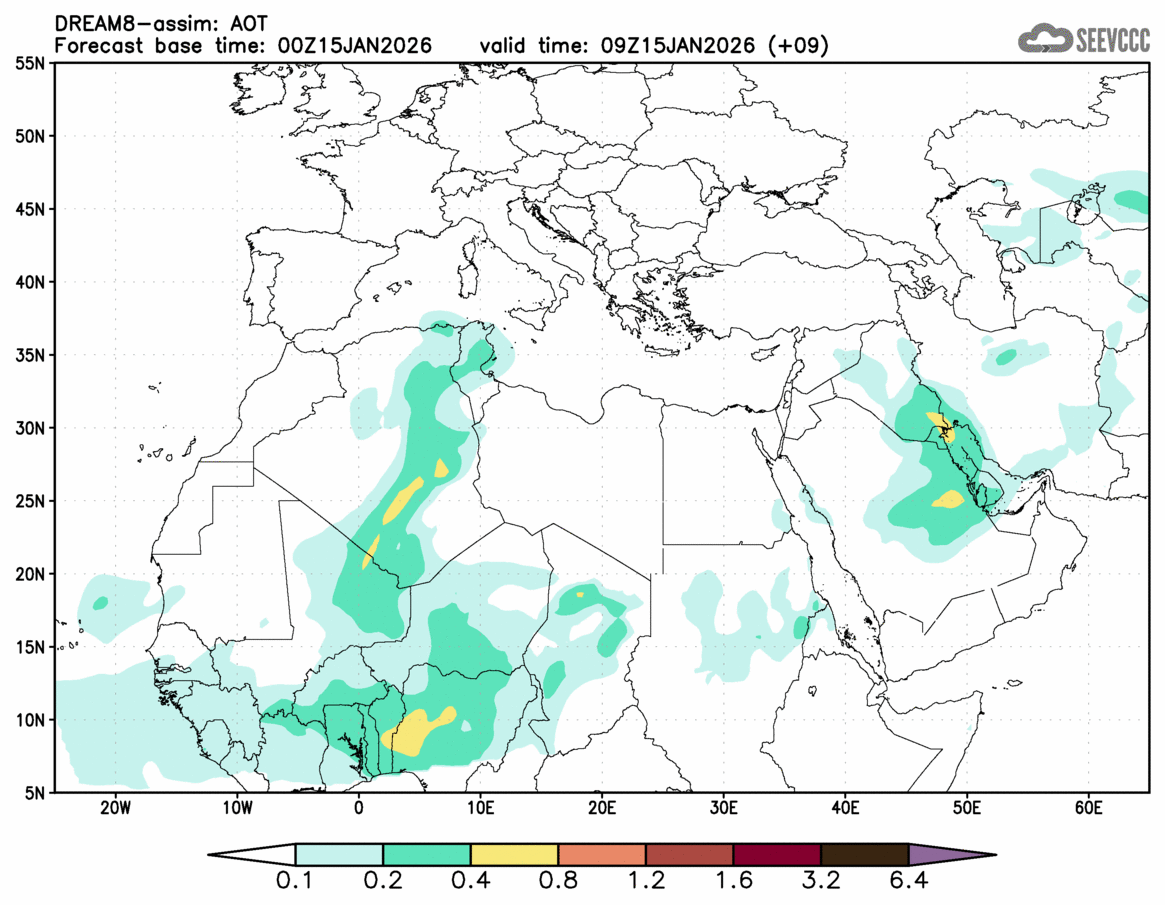Click the 6.4 value on colorbar
1165x905 pixels.
coord(908,882)
